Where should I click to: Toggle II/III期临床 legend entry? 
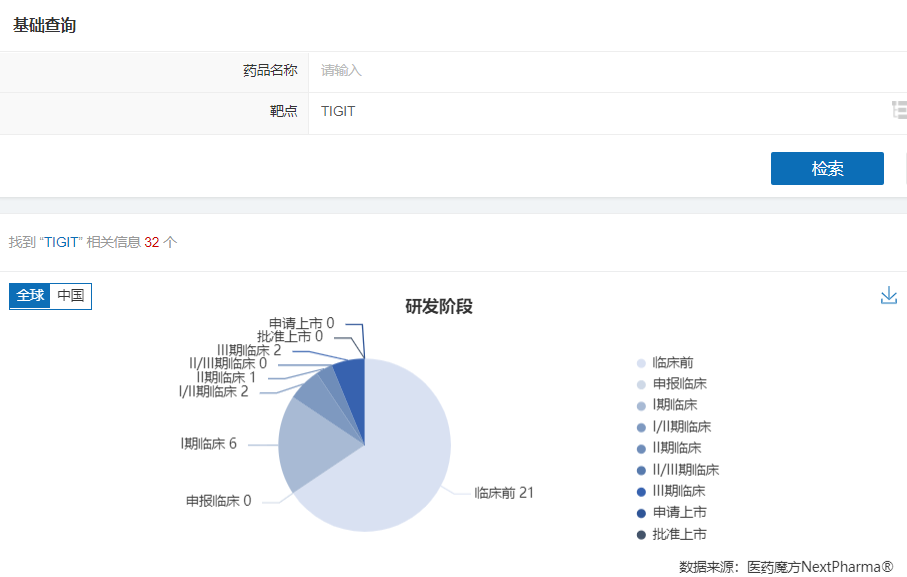click(x=677, y=469)
